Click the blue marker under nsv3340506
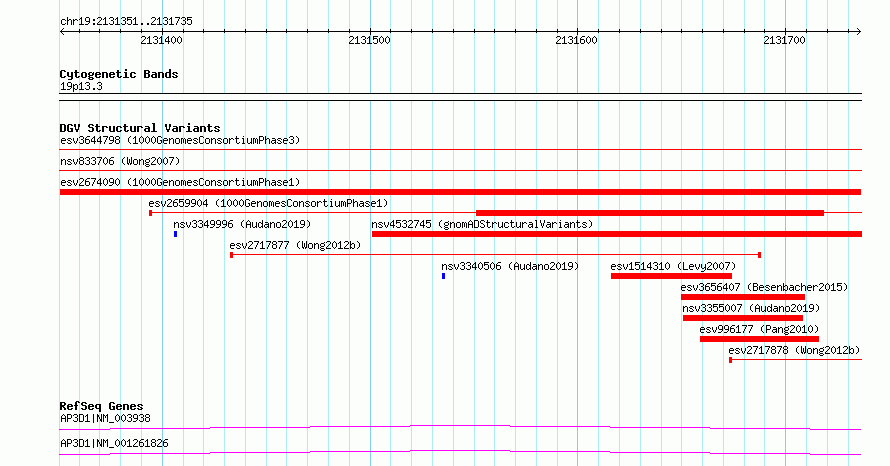Viewport: 890px width, 466px height. (443, 276)
